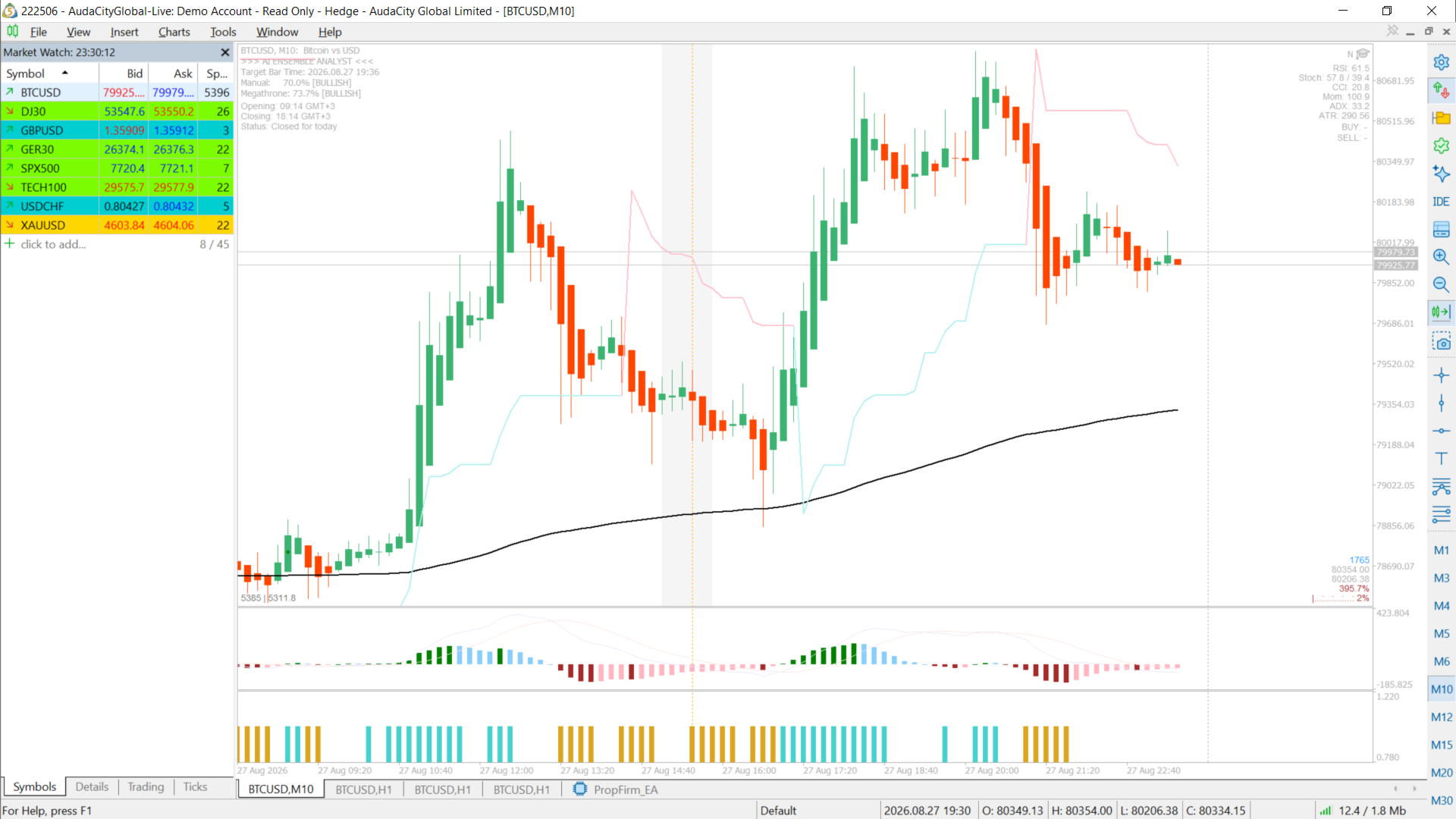Open the settings gear in right toolbar
Image resolution: width=1456 pixels, height=819 pixels.
pyautogui.click(x=1441, y=62)
